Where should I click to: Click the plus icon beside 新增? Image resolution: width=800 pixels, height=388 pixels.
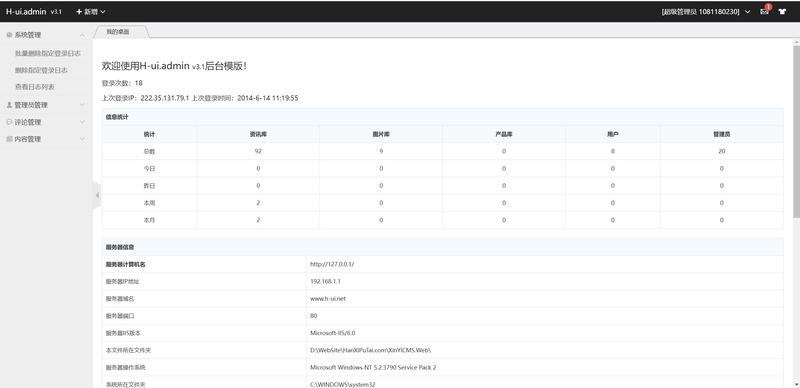pos(79,12)
